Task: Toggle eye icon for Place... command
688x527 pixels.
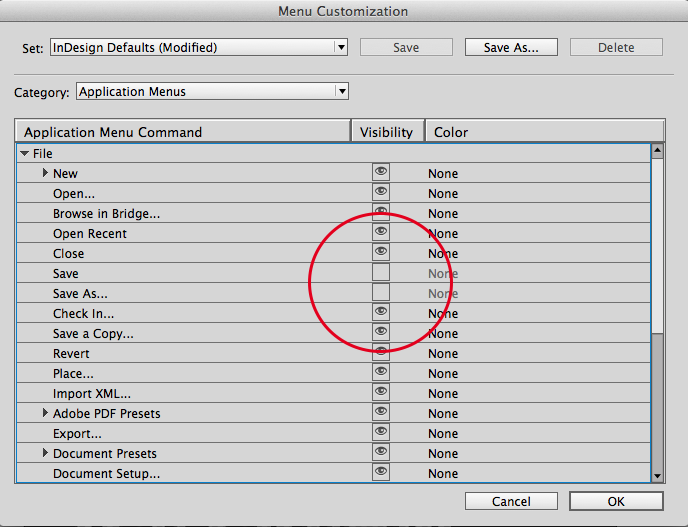Action: tap(381, 373)
